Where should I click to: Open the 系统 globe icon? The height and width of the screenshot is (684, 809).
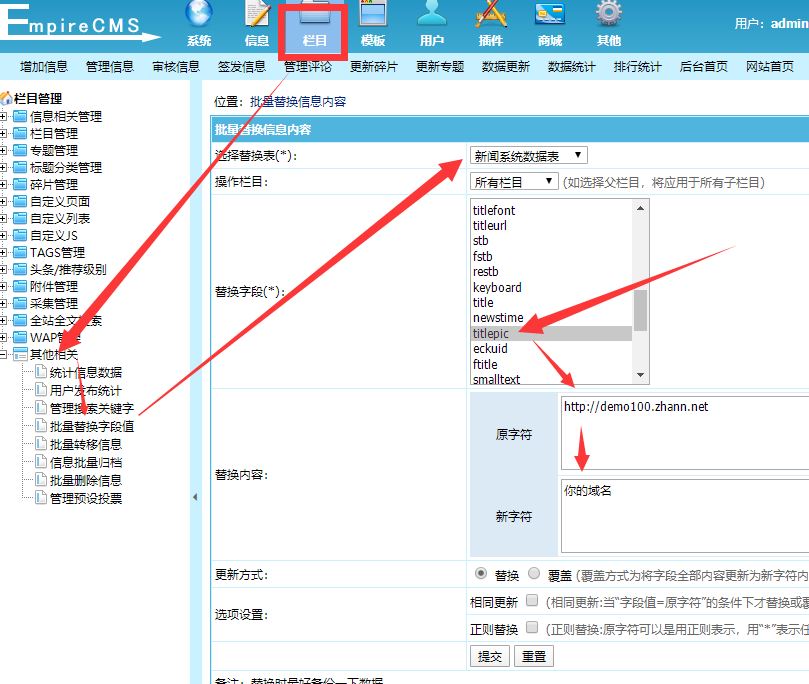tap(199, 16)
